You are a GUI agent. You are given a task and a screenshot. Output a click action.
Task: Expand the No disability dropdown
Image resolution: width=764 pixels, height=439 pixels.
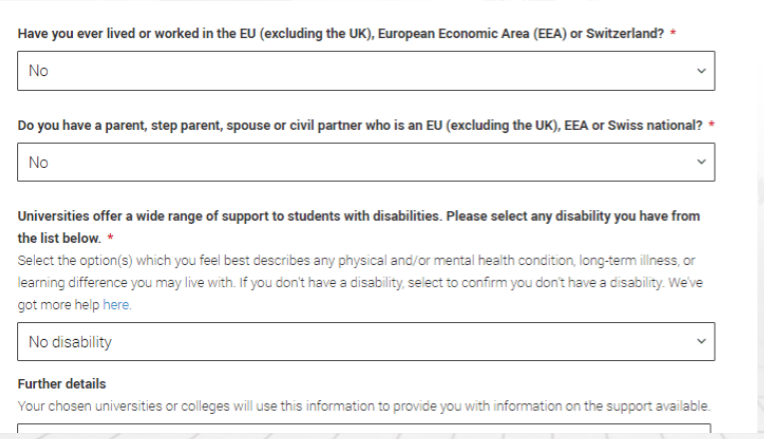click(x=366, y=342)
